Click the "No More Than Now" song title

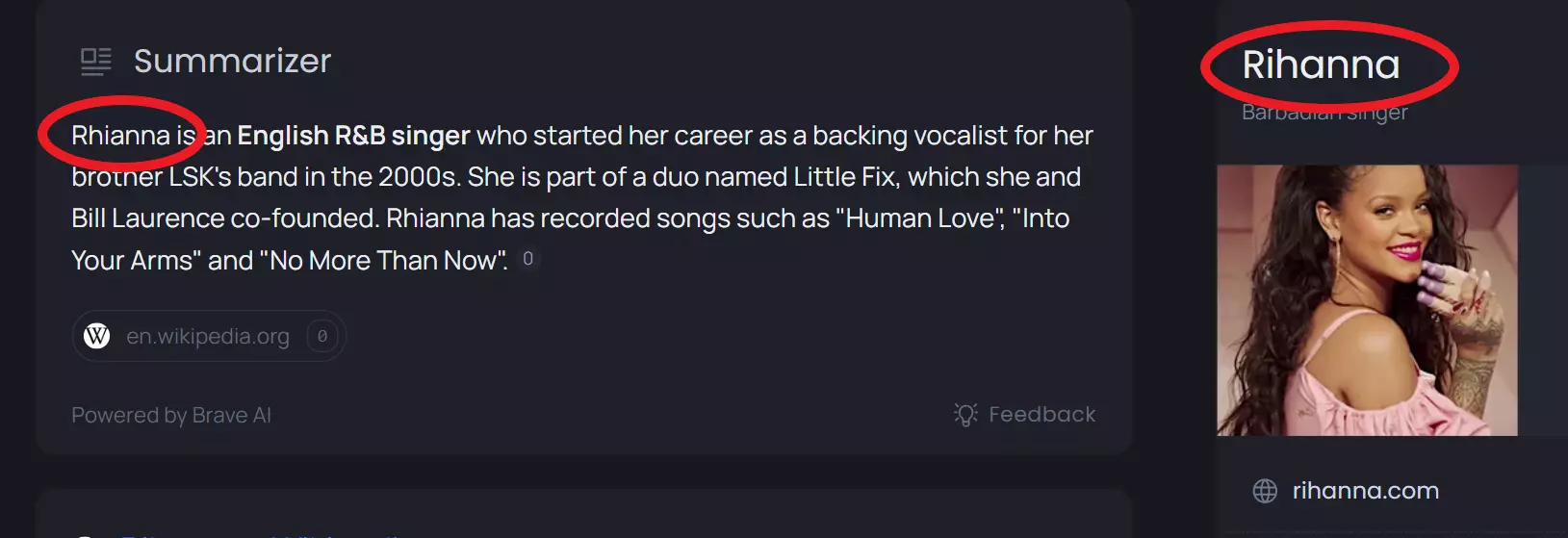383,261
